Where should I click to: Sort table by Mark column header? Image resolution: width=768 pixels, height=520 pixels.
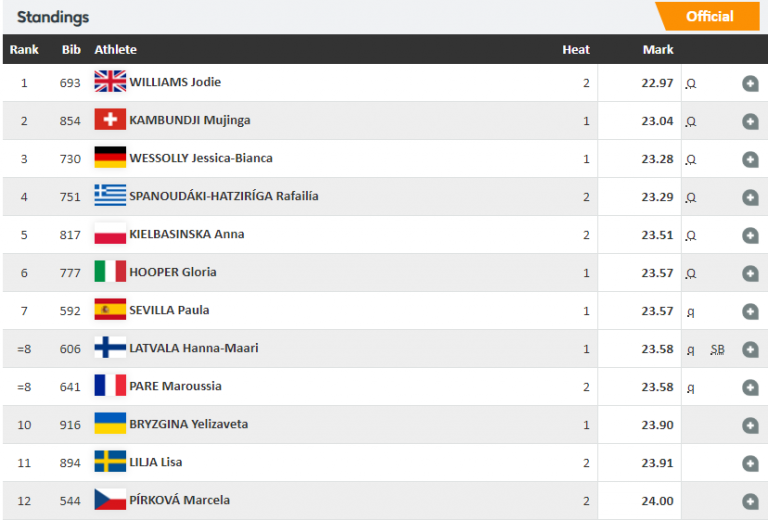pyautogui.click(x=657, y=49)
